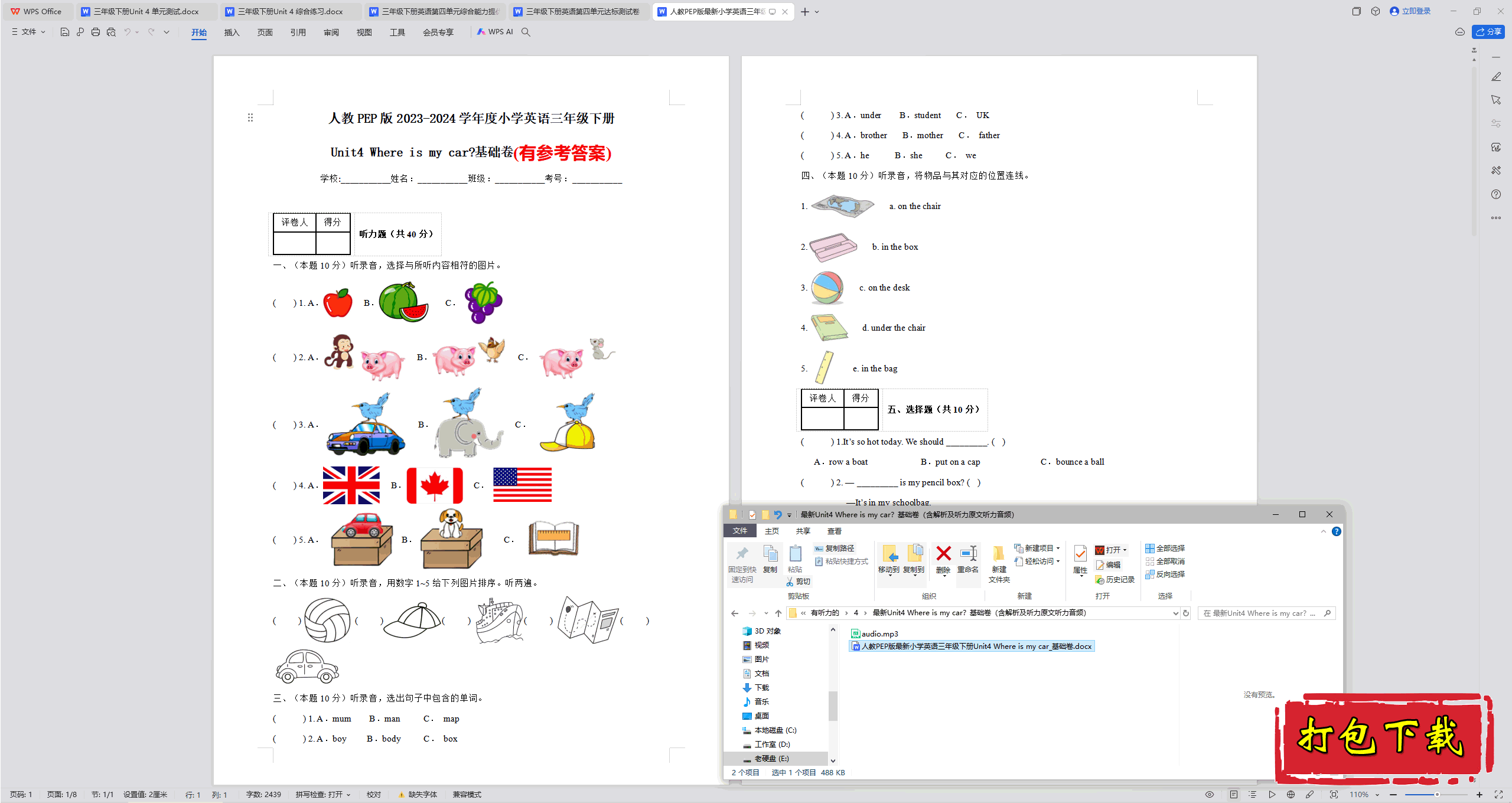Switch to 三年级下册Unit 4 综合练习.docx tab
1512x803 pixels.
tap(291, 11)
